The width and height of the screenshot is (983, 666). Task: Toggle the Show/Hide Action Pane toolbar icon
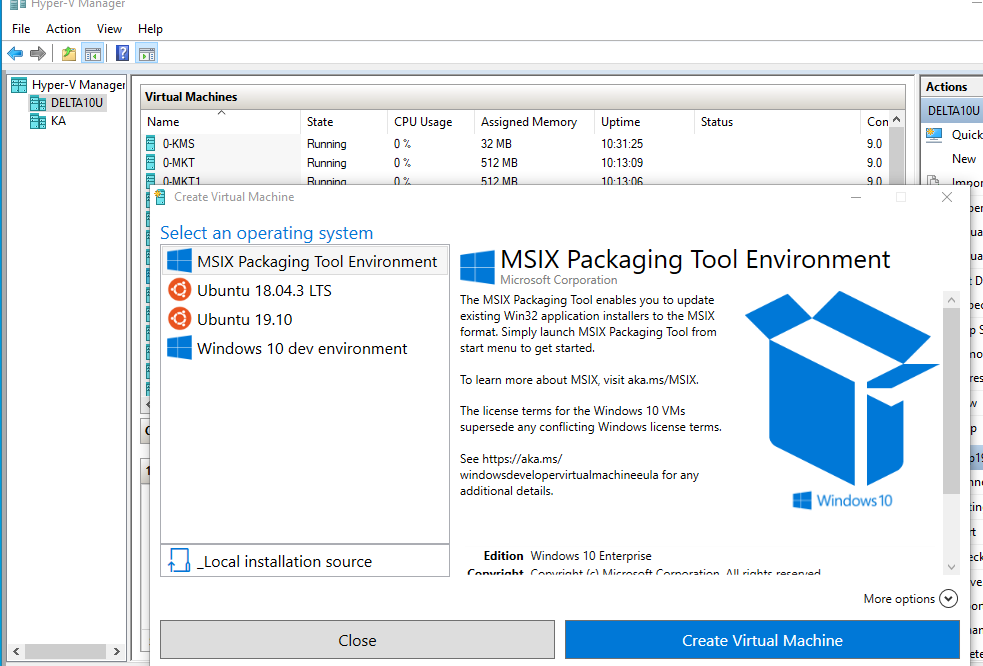(147, 54)
